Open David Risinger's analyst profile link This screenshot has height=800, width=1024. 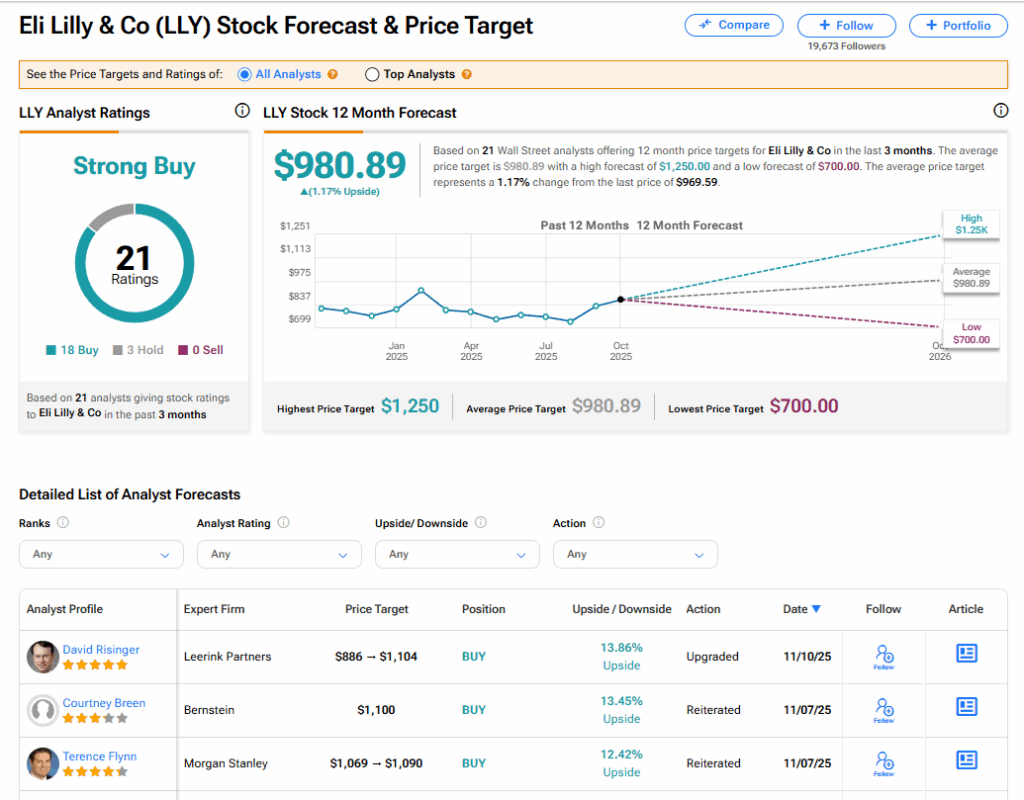[x=101, y=649]
